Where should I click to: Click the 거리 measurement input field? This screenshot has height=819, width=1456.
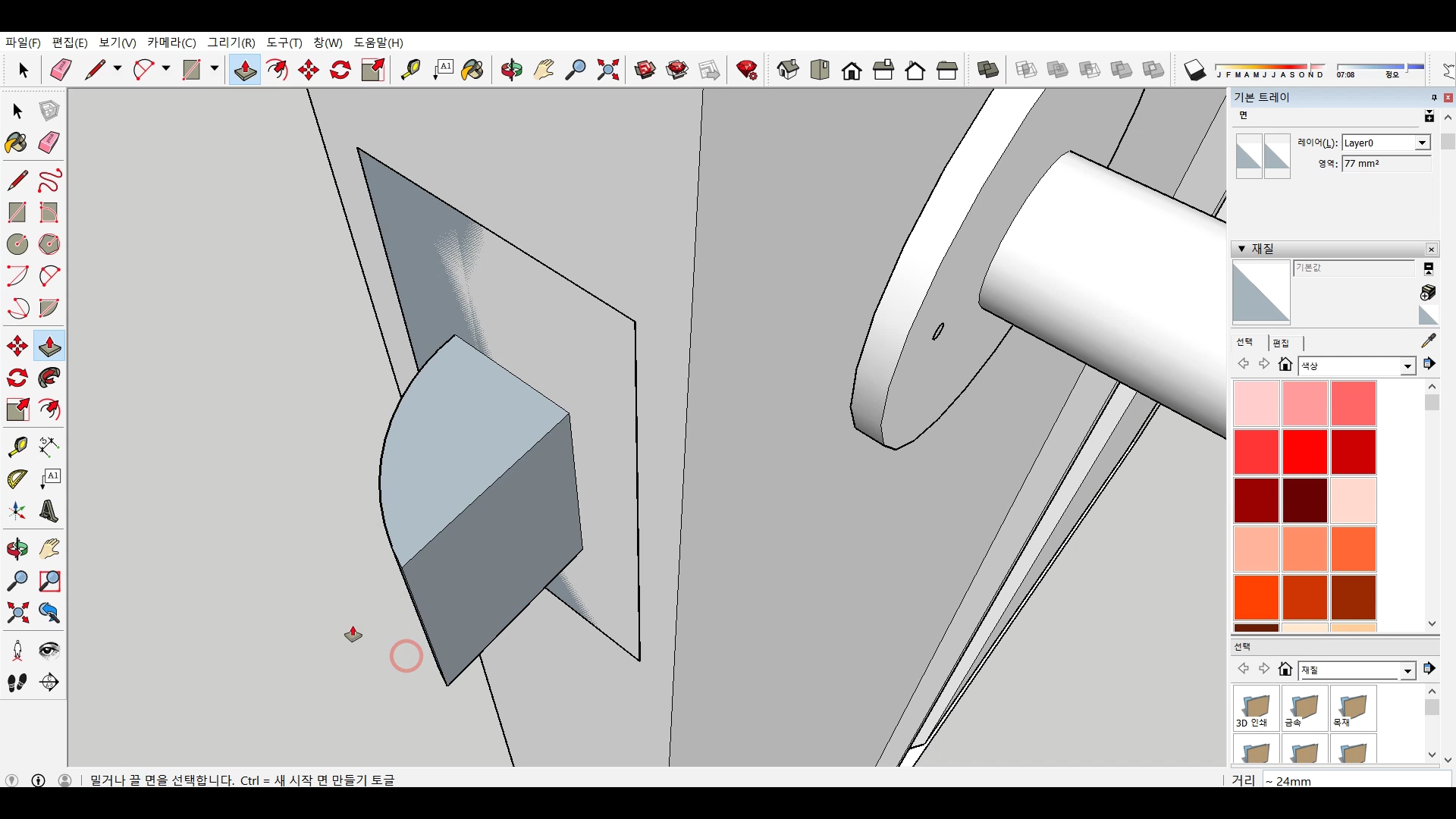click(x=1354, y=780)
